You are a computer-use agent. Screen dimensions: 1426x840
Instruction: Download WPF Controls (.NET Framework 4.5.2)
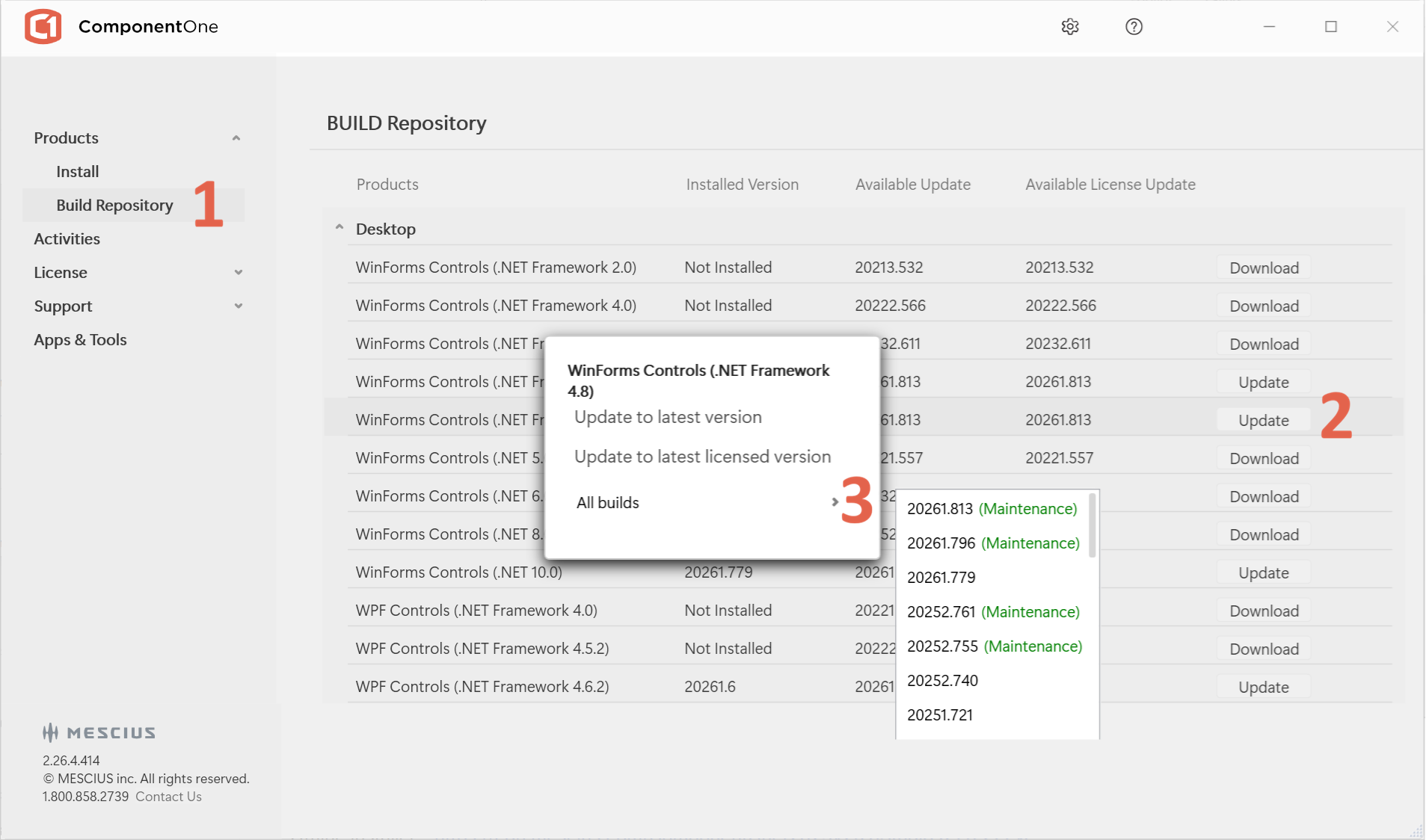click(1264, 649)
